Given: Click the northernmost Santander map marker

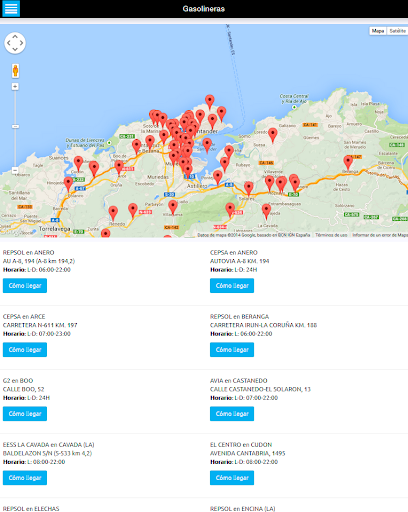Looking at the screenshot, I should tap(209, 102).
